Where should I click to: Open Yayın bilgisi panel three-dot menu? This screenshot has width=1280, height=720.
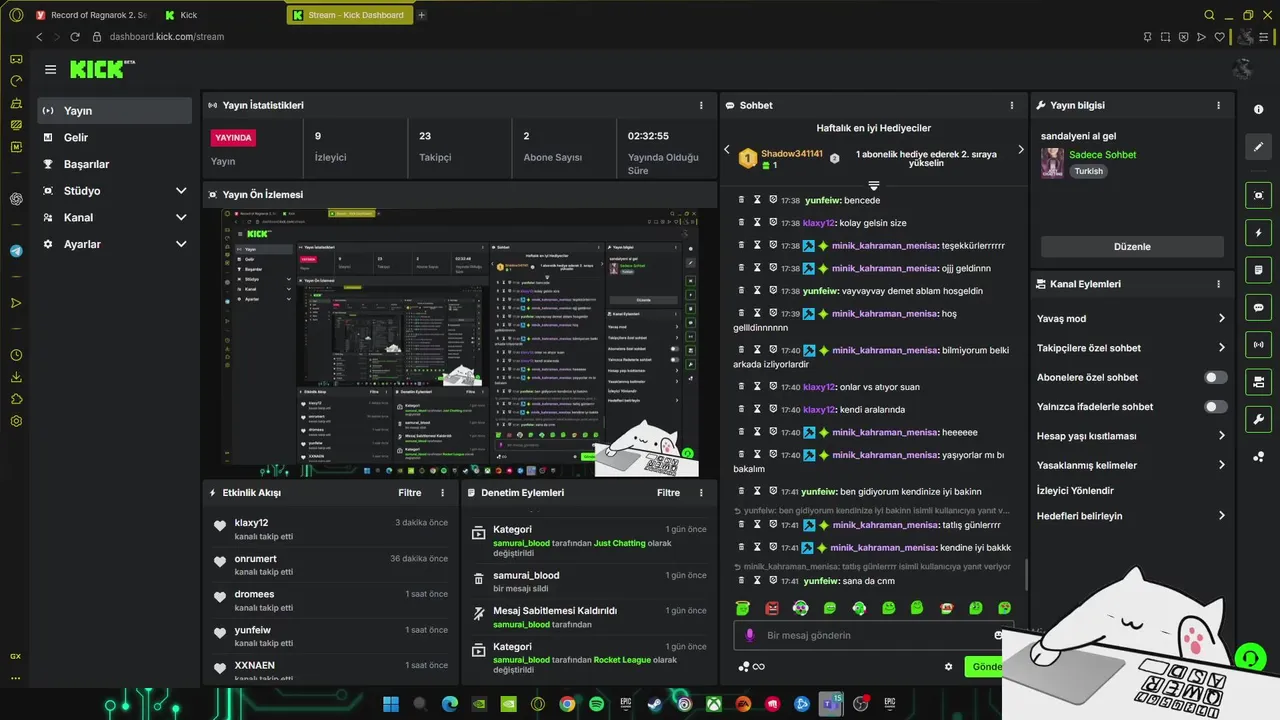(1218, 105)
